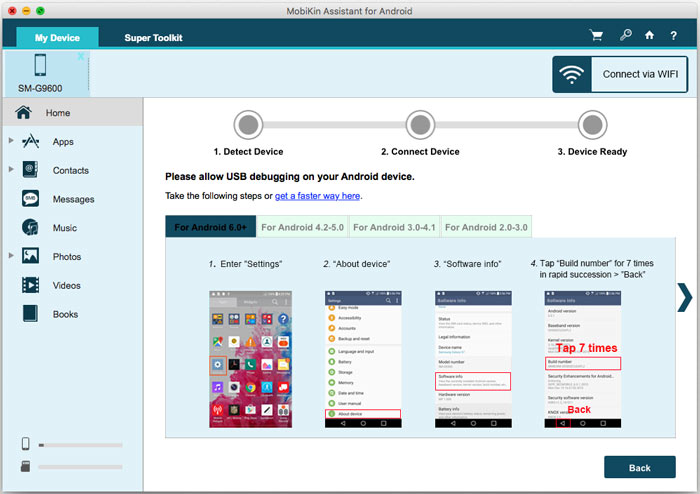This screenshot has height=494, width=700.
Task: Click the Contacts book icon
Action: pyautogui.click(x=30, y=170)
